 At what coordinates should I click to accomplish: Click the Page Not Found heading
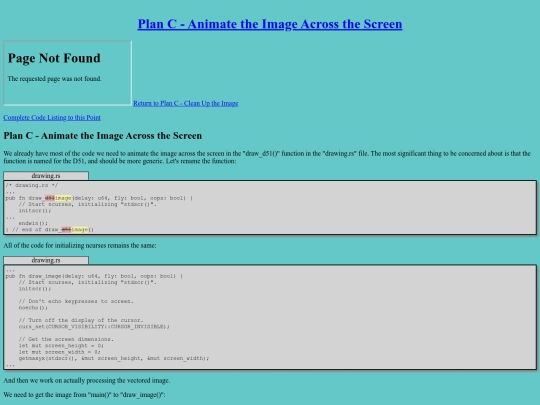pyautogui.click(x=54, y=58)
